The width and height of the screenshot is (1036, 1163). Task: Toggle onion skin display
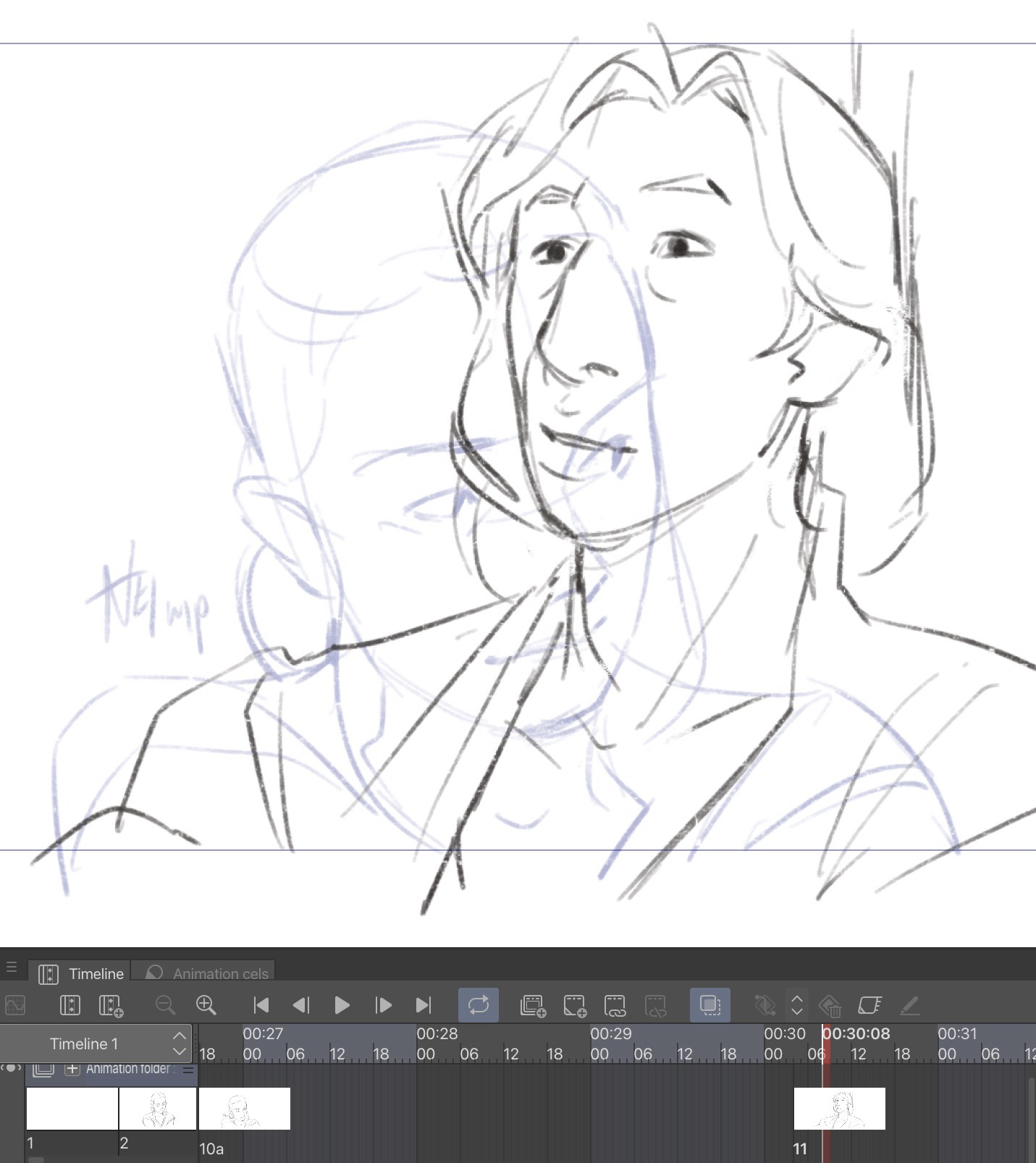[x=709, y=1005]
